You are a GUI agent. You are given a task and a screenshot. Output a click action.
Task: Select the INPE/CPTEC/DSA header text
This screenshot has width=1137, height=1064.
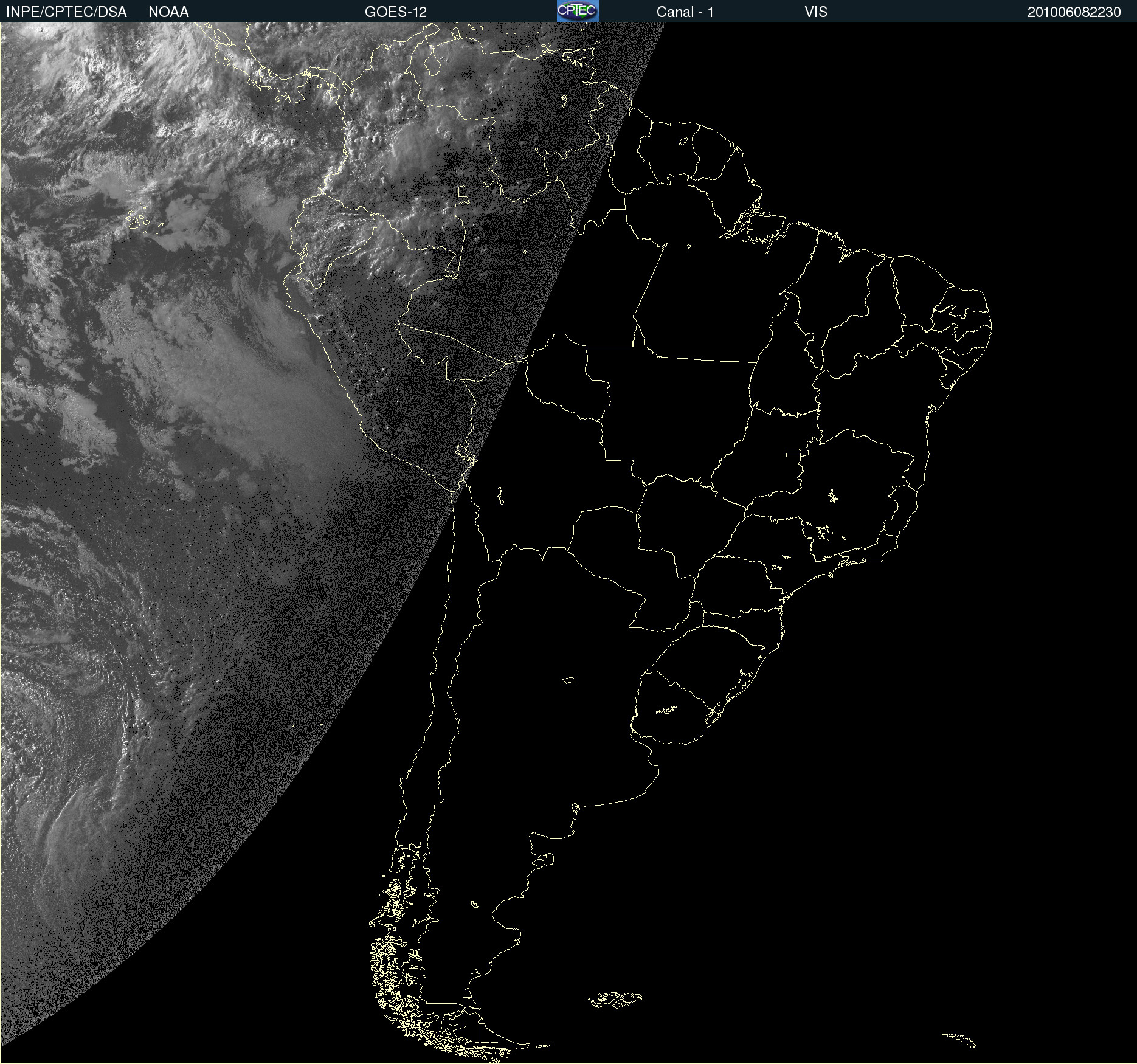[x=66, y=12]
